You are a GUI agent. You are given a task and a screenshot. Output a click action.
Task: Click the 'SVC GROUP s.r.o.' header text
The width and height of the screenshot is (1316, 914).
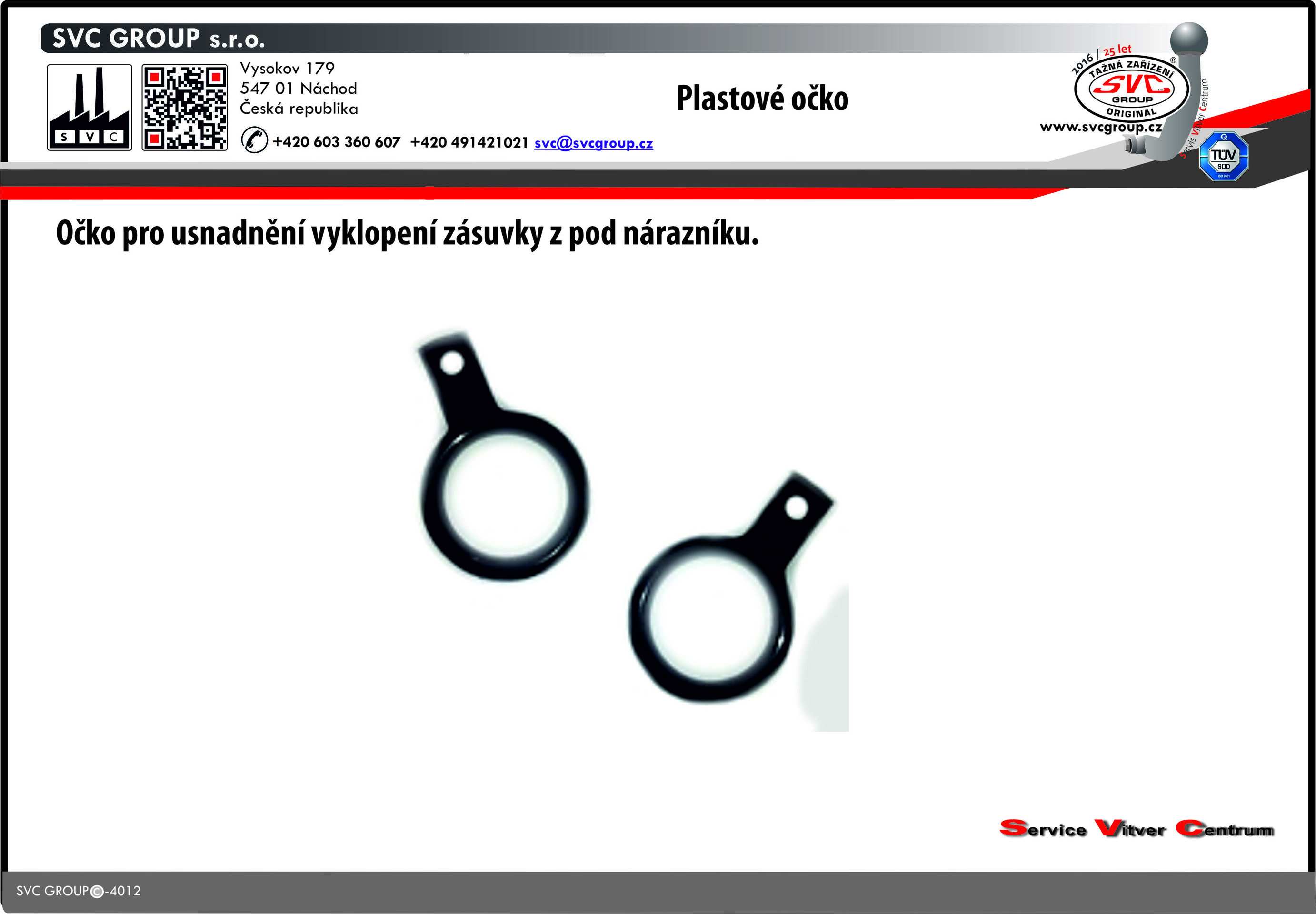tap(159, 39)
